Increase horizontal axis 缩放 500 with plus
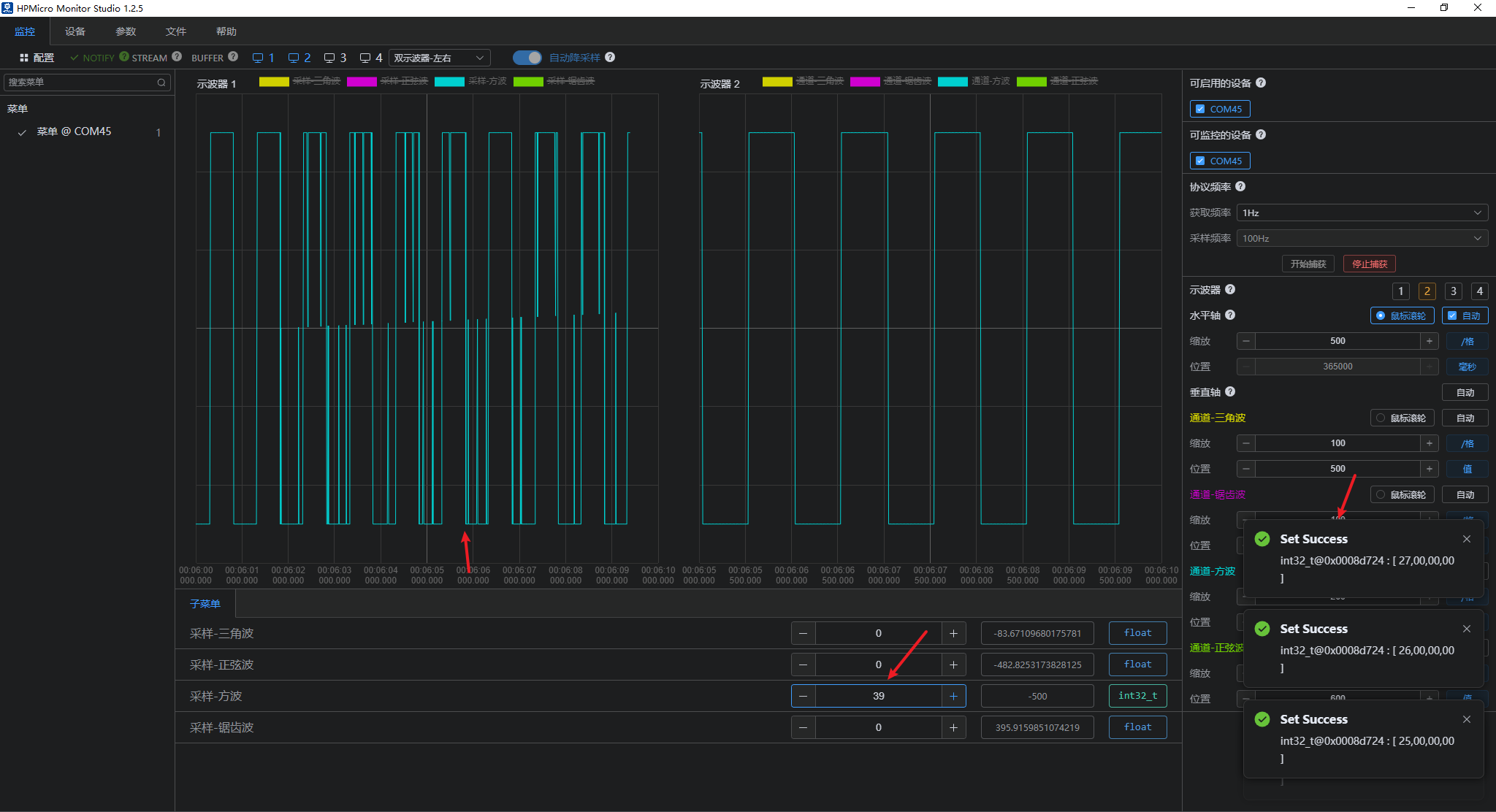Viewport: 1496px width, 812px height. [1430, 341]
